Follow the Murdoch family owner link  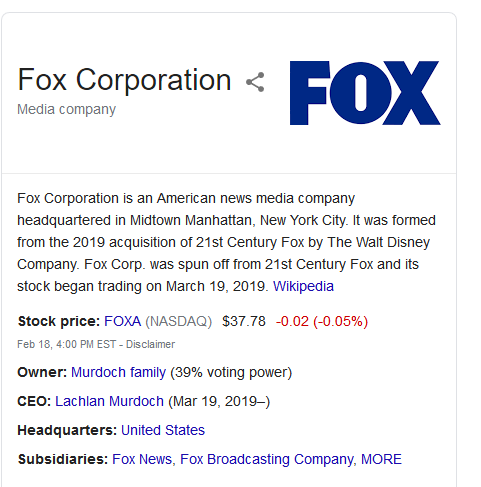[x=118, y=372]
